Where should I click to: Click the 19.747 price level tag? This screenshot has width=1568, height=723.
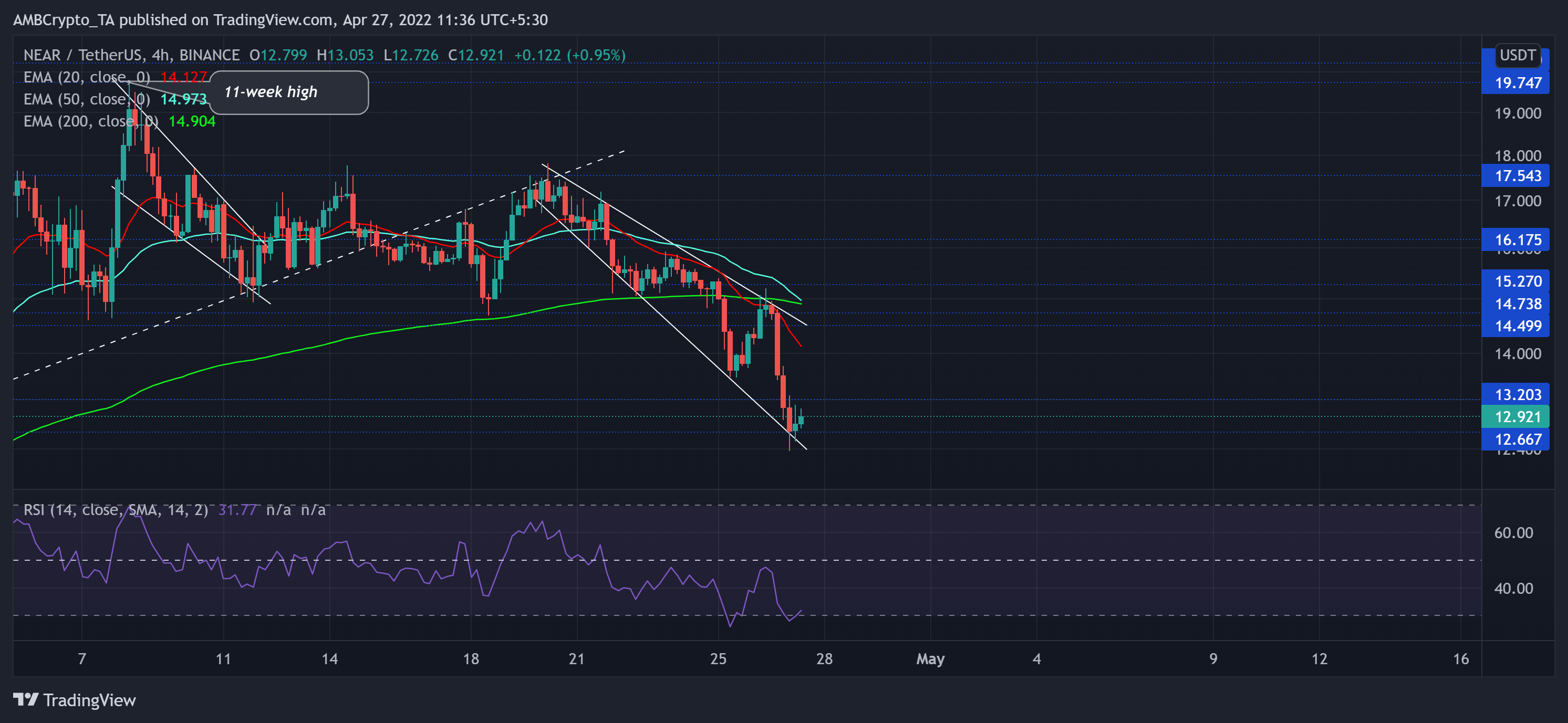1515,83
